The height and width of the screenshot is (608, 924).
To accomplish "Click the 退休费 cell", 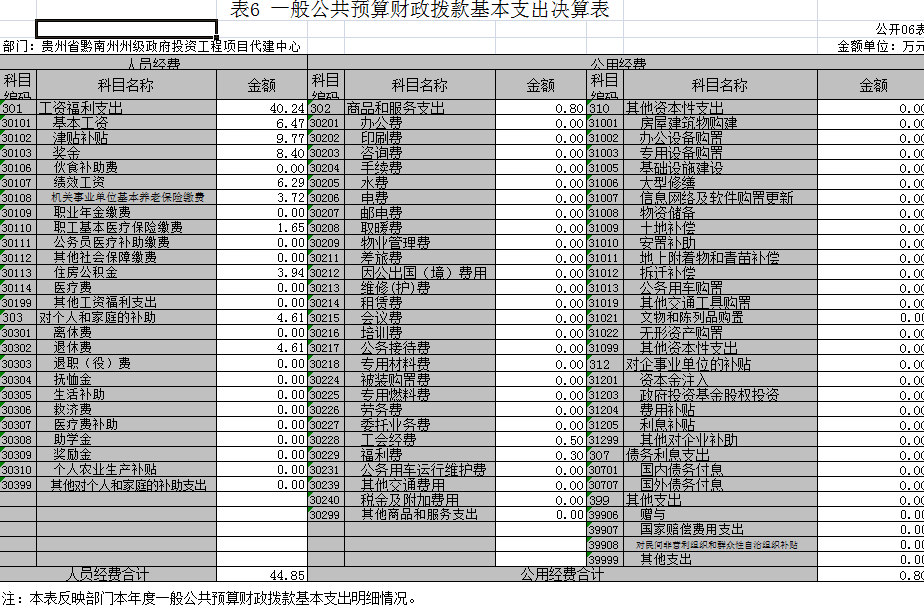I will (127, 348).
